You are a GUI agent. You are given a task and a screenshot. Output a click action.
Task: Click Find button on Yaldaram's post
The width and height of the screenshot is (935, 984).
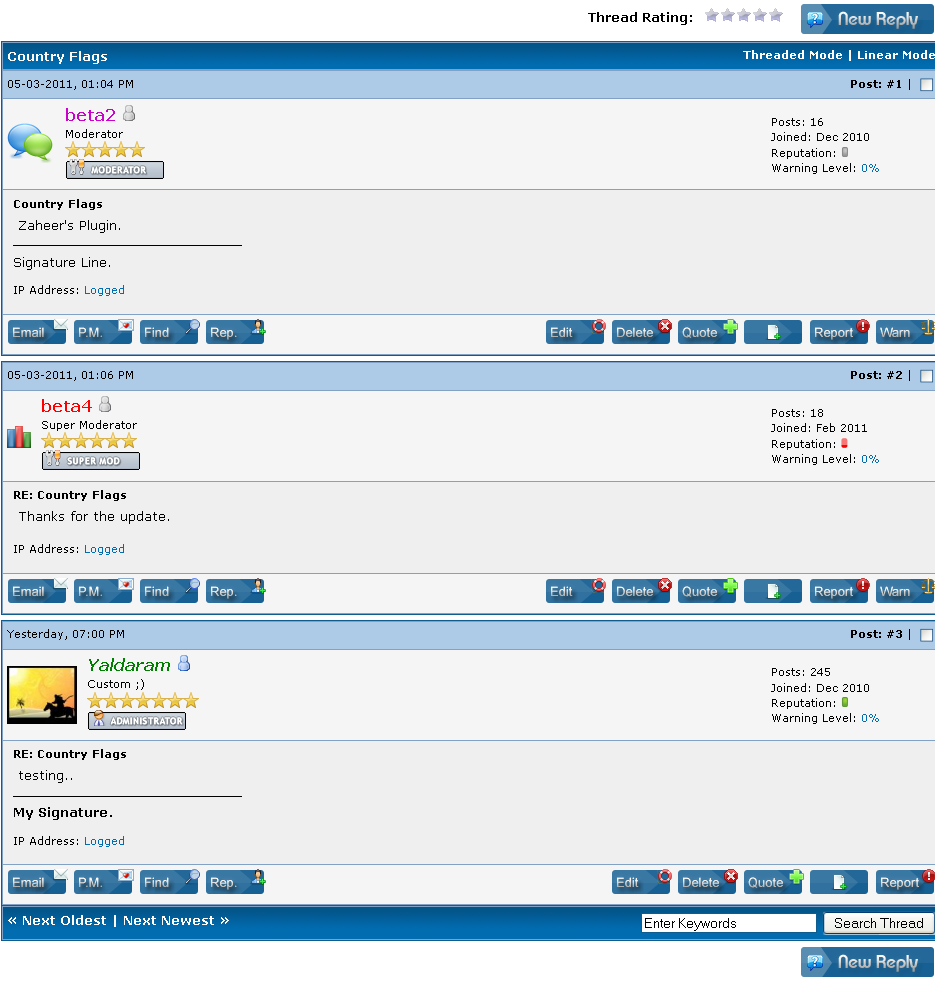(169, 882)
